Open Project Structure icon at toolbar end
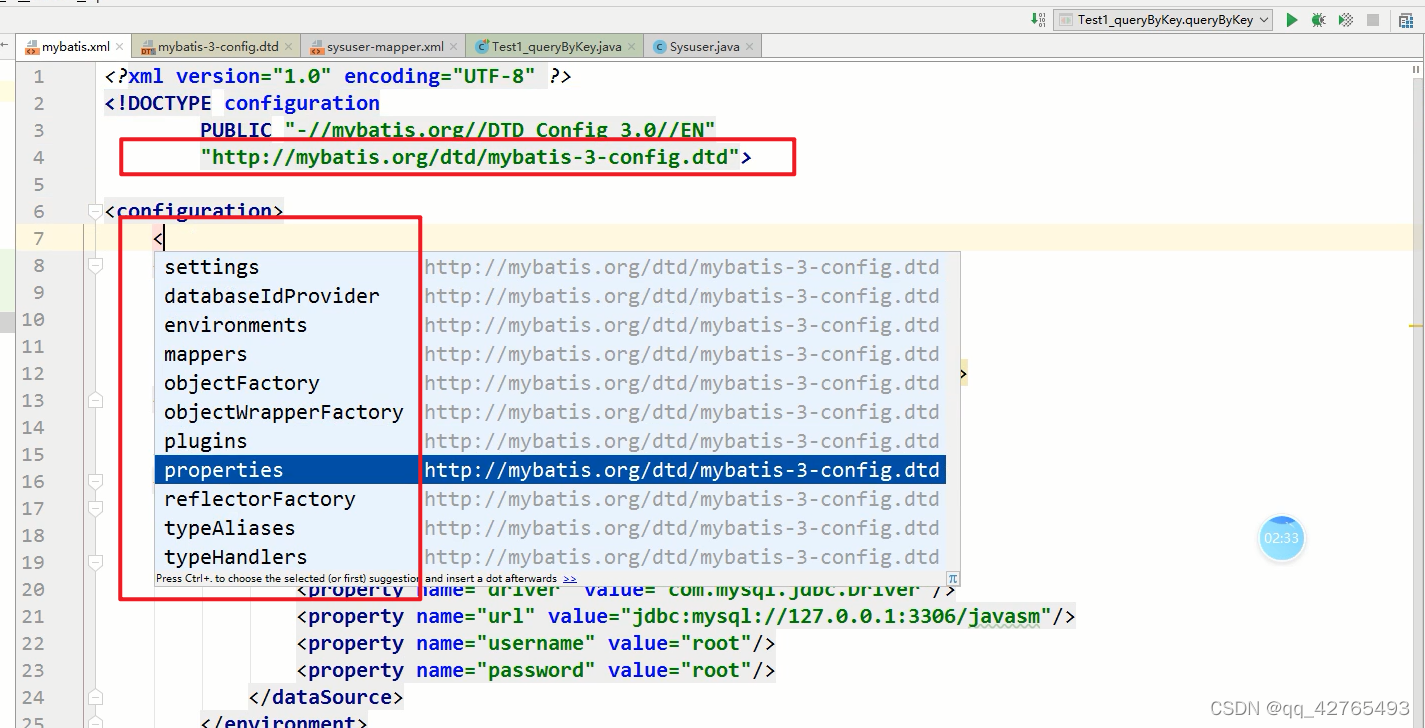 click(1404, 19)
